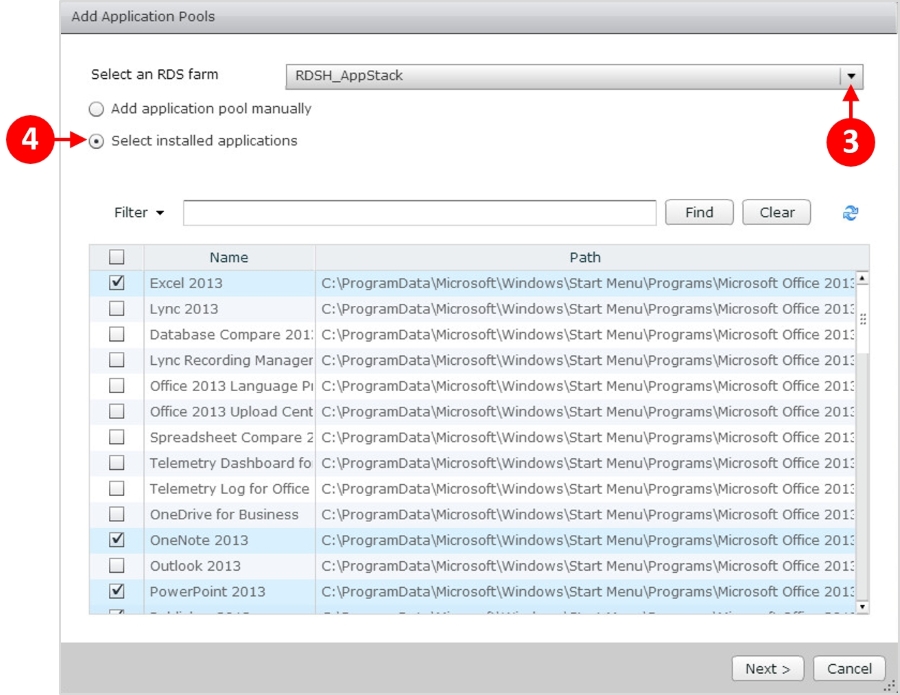Check the Office 2013 Language checkbox
The image size is (900, 695).
[x=117, y=385]
